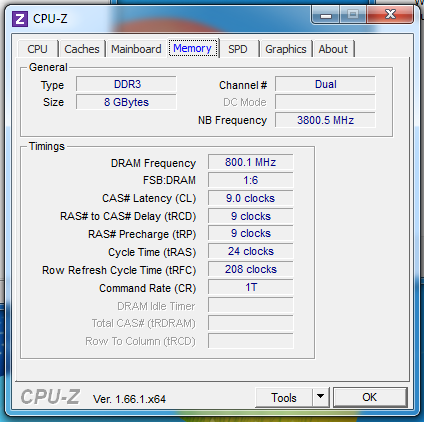This screenshot has height=422, width=424.
Task: Open the Graphics tab
Action: pos(286,49)
